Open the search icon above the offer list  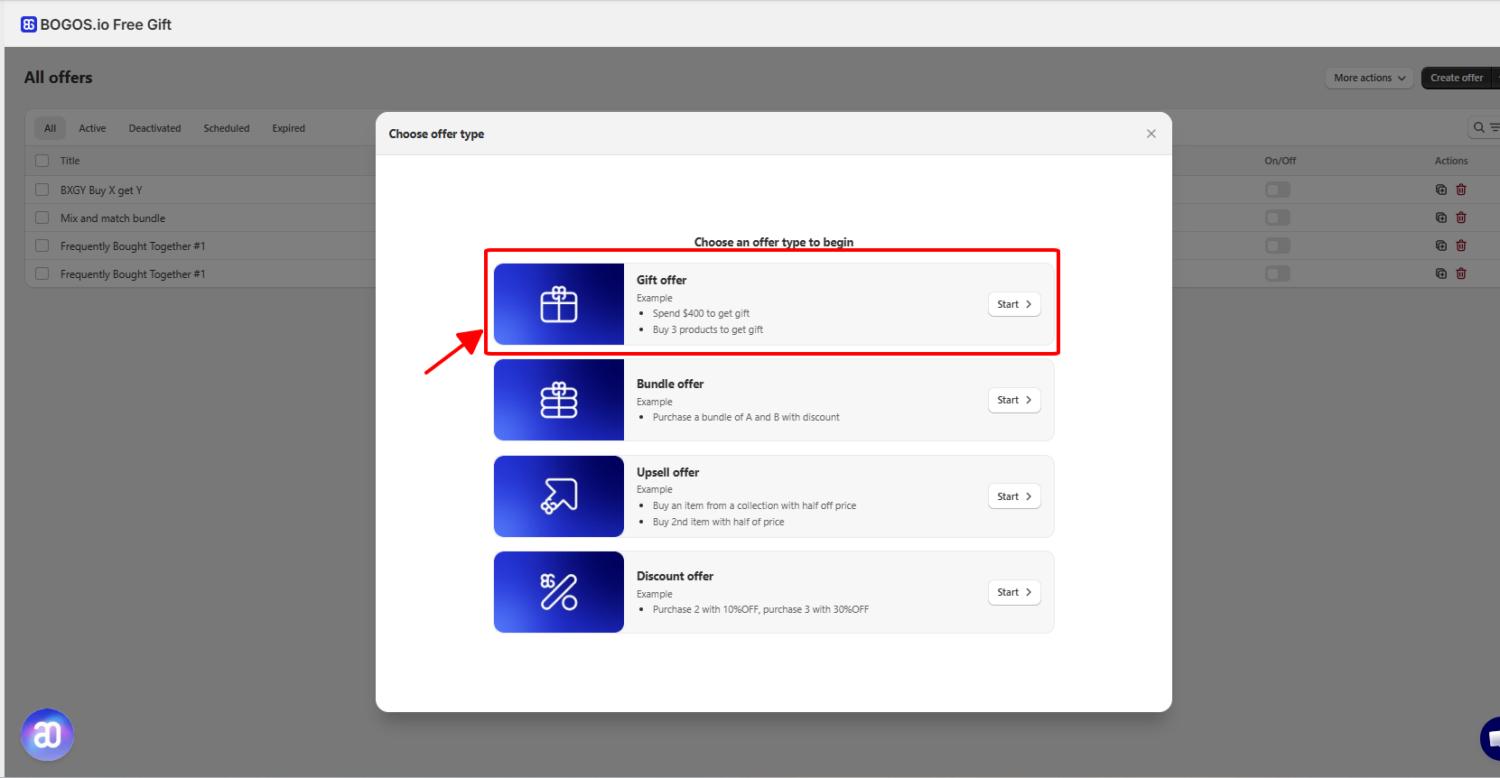click(1478, 127)
